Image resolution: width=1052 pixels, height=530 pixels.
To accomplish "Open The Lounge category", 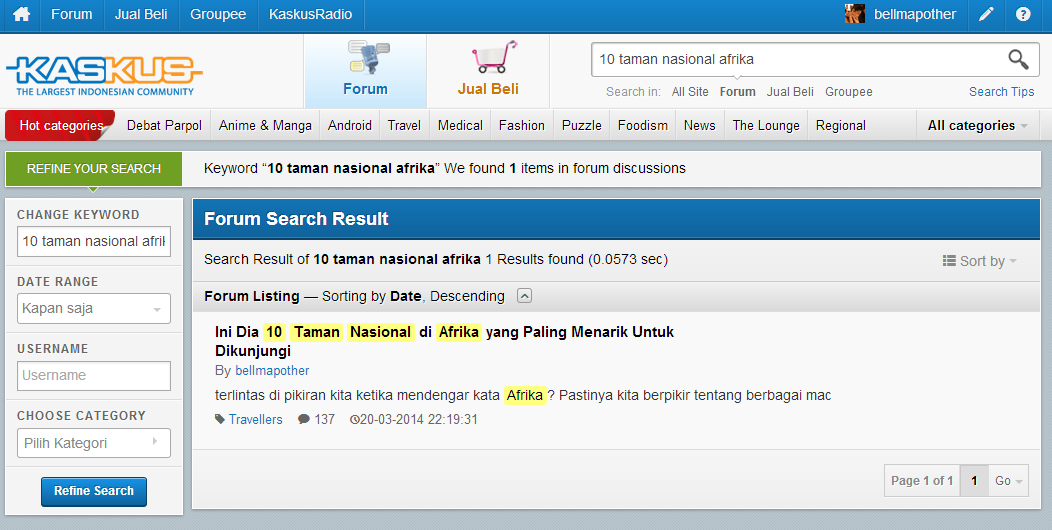I will [766, 125].
